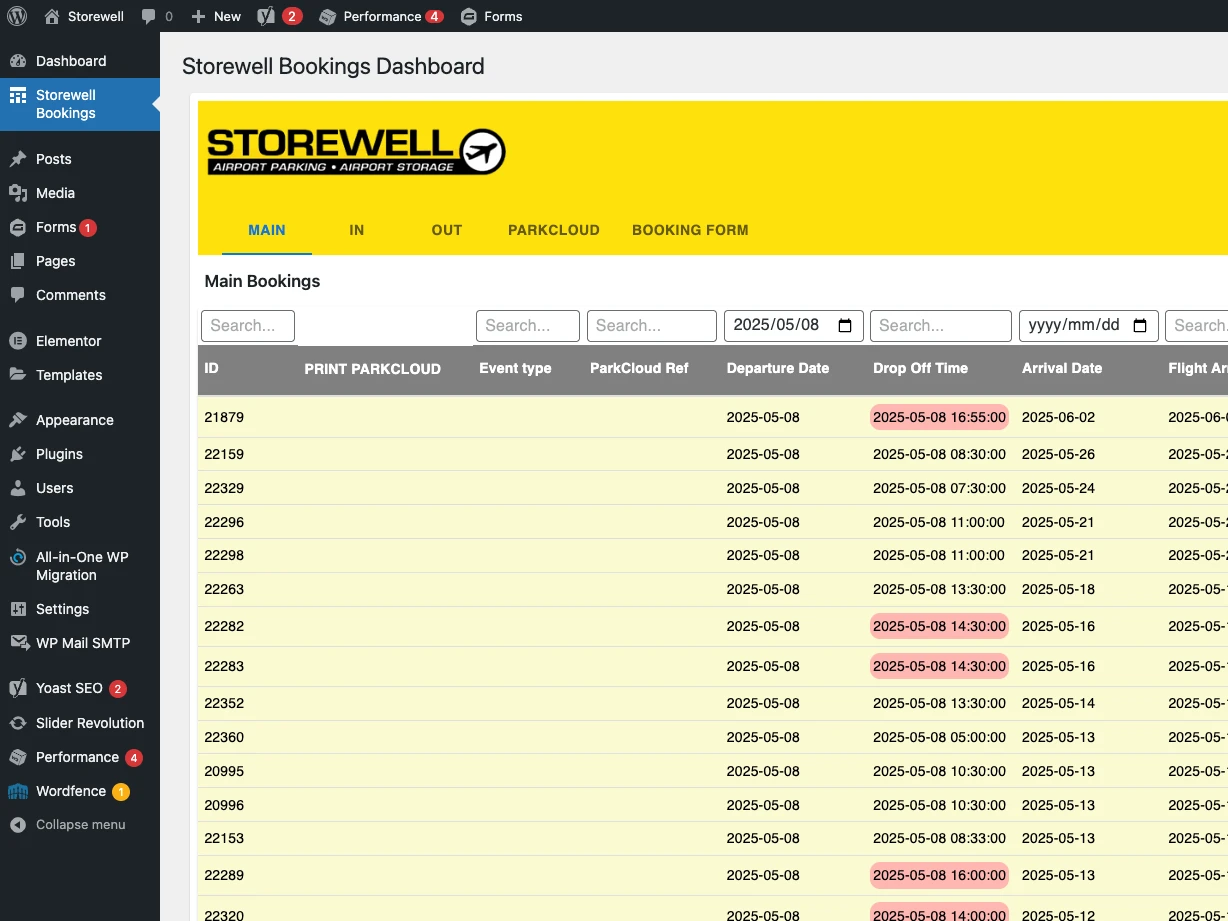The width and height of the screenshot is (1228, 921).
Task: Sort by Drop Off Time column header
Action: pyautogui.click(x=920, y=368)
